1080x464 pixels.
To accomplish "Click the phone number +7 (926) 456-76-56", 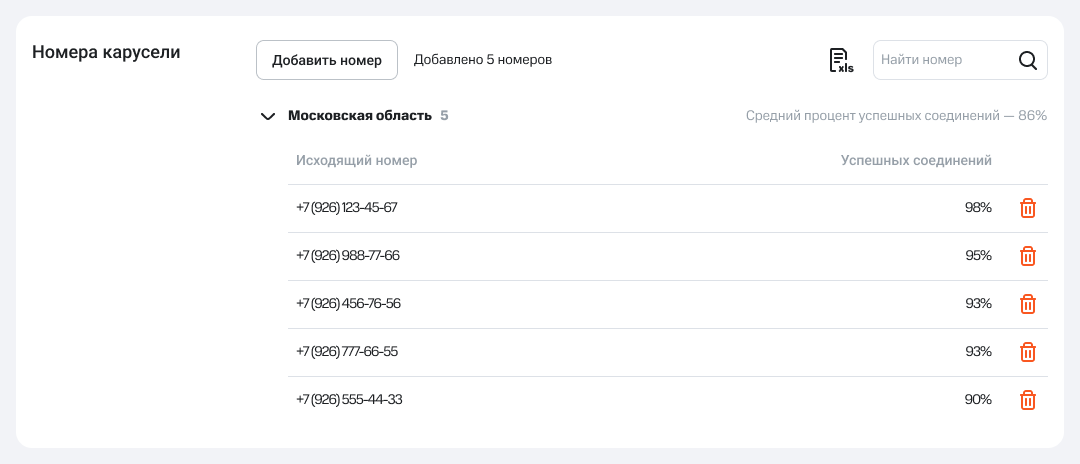I will point(348,304).
